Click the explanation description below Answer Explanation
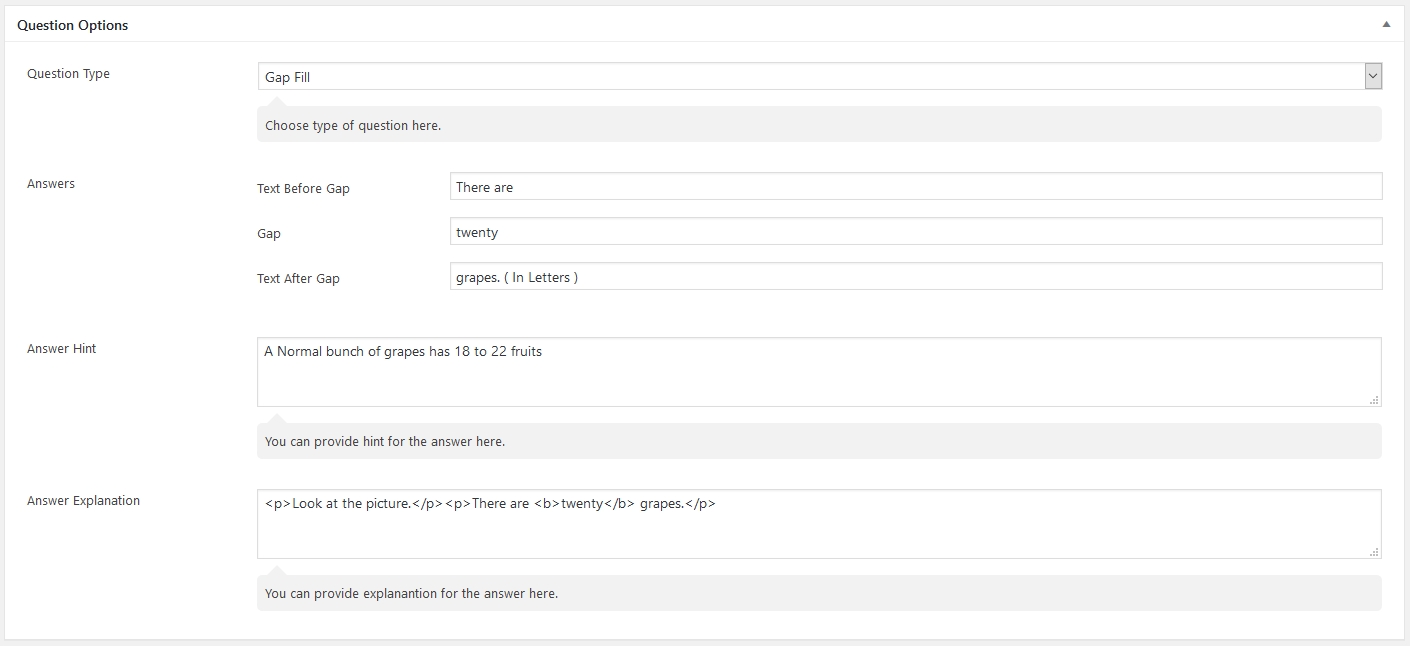 [411, 593]
